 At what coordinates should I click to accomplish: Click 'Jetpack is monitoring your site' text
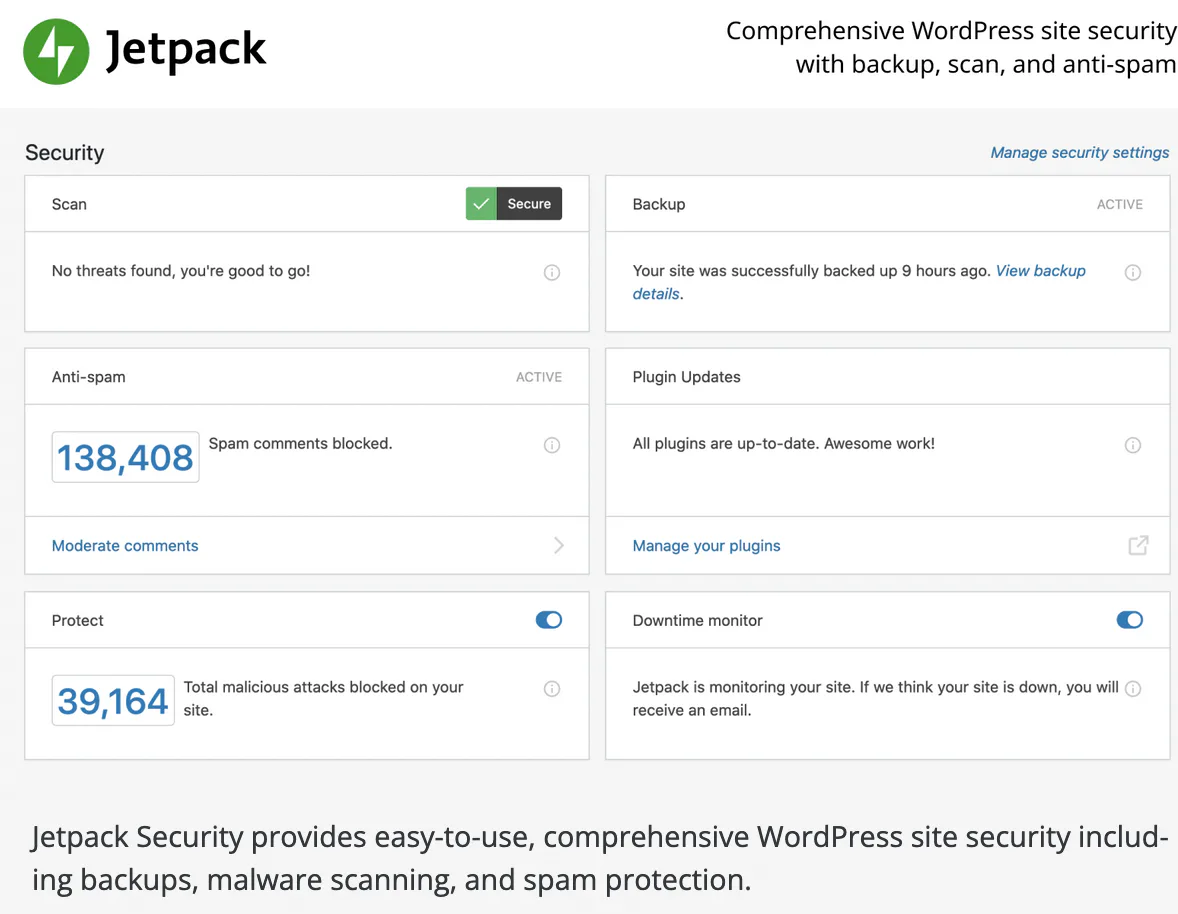coord(875,698)
